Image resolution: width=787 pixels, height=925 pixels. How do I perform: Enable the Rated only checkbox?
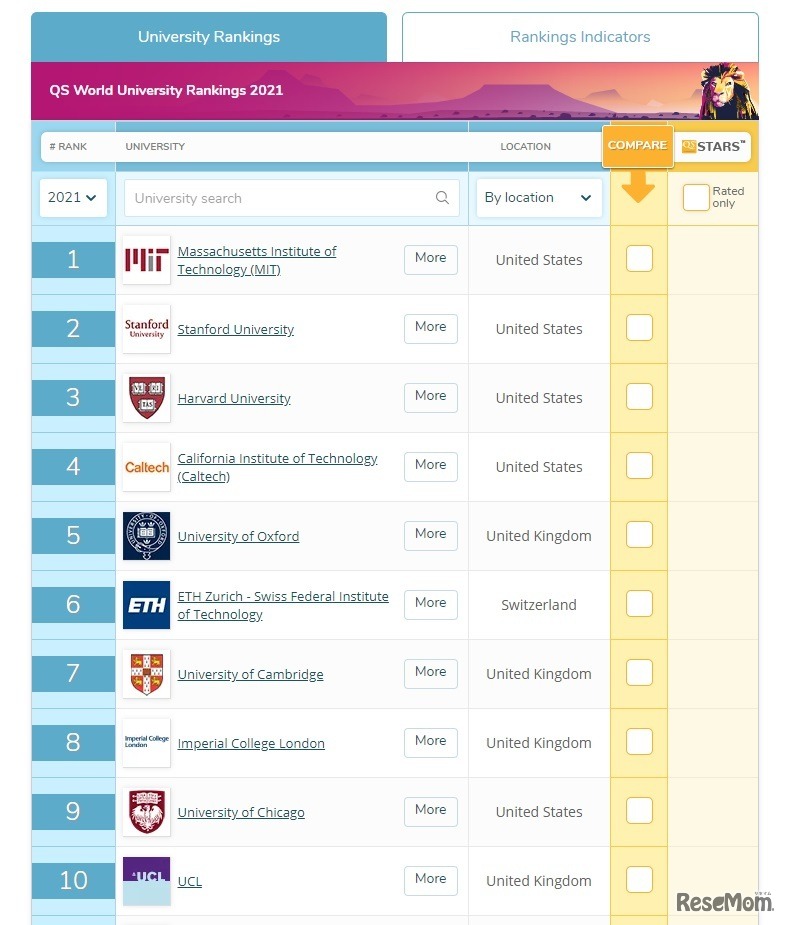pos(696,198)
